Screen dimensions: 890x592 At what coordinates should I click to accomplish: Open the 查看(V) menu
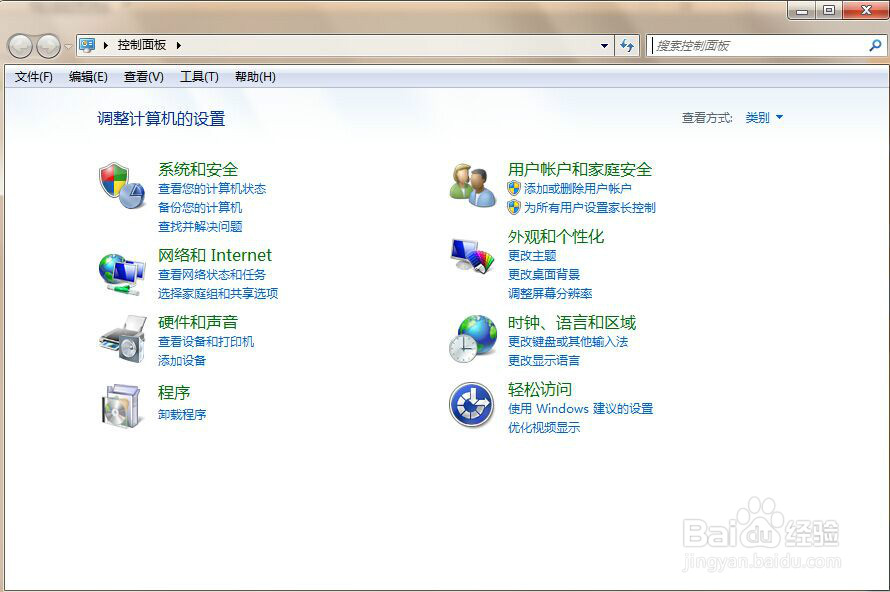click(x=144, y=77)
